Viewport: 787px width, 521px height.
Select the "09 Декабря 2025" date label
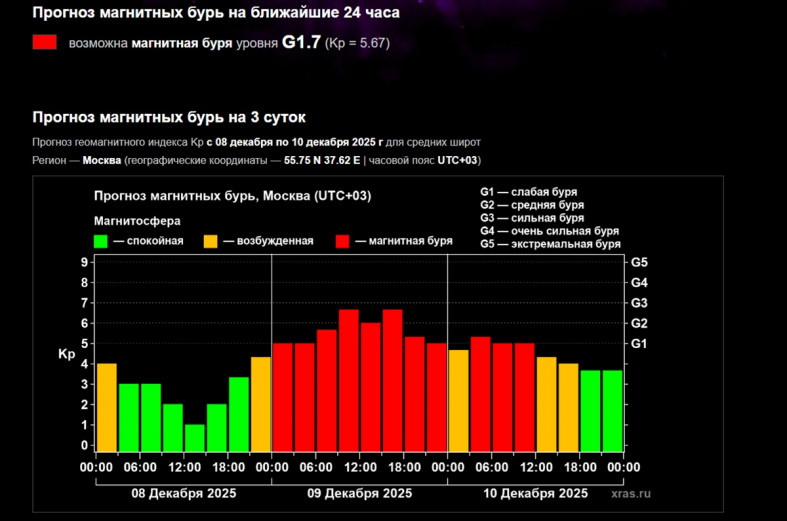pyautogui.click(x=359, y=493)
